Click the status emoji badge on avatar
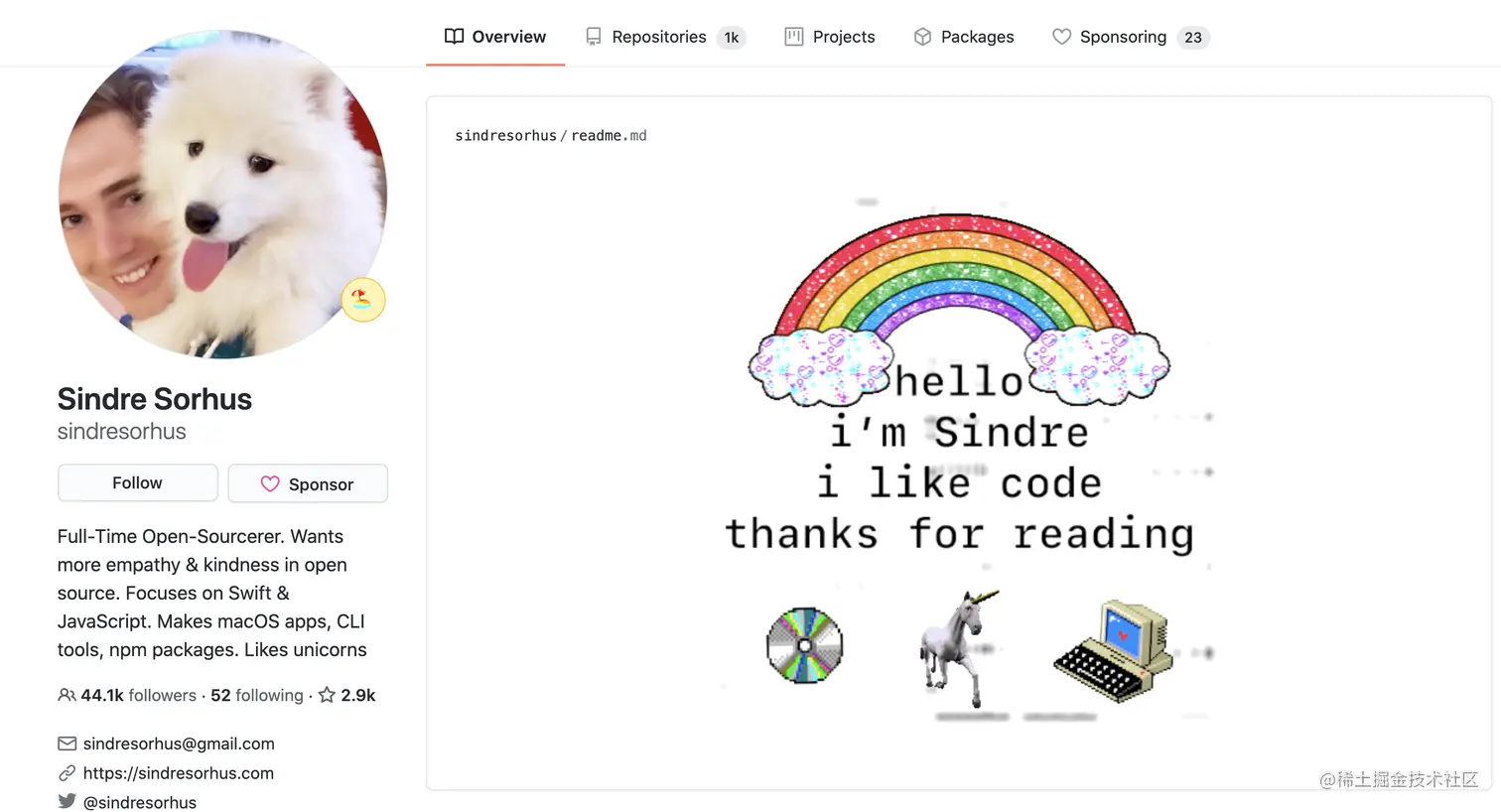This screenshot has height=812, width=1501. pos(363,300)
